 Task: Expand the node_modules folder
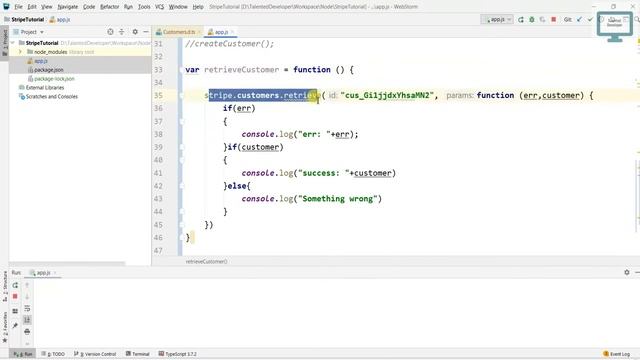20,52
